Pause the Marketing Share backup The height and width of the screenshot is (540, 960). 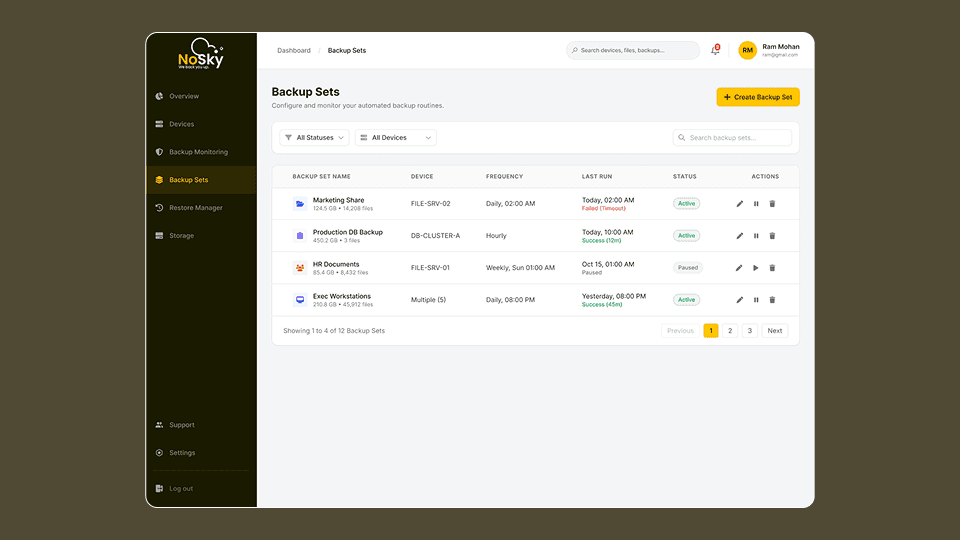click(756, 204)
